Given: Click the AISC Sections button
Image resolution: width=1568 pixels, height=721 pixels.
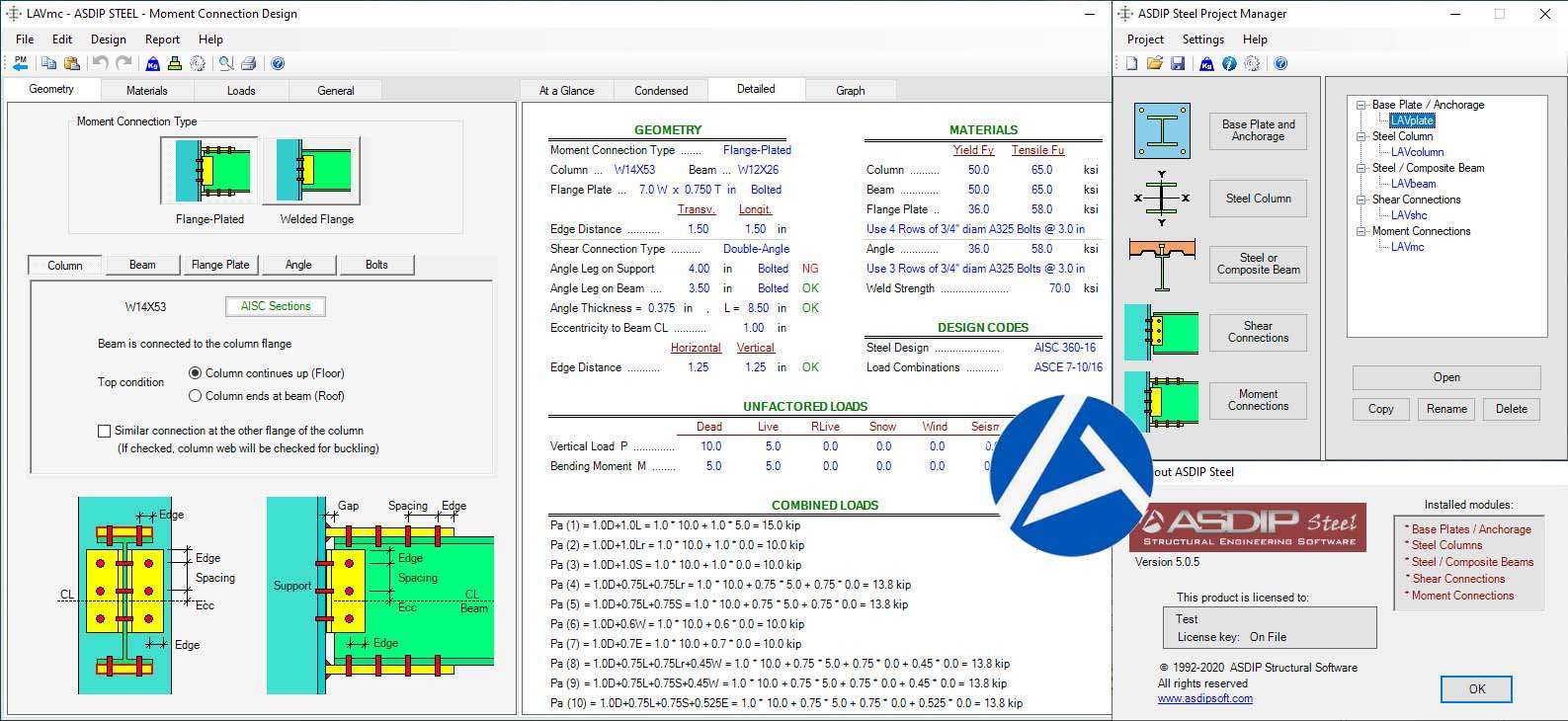Looking at the screenshot, I should pyautogui.click(x=275, y=306).
